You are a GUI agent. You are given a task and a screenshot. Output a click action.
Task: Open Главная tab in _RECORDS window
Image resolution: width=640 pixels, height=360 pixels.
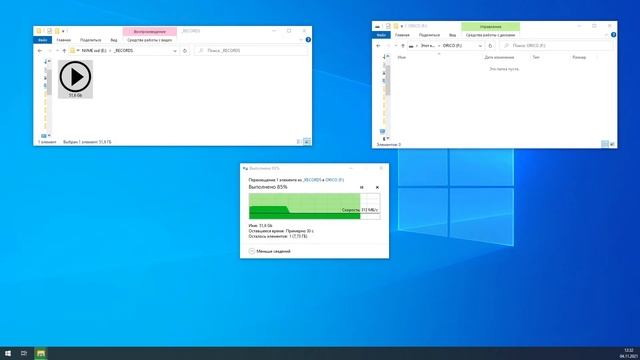pos(64,40)
